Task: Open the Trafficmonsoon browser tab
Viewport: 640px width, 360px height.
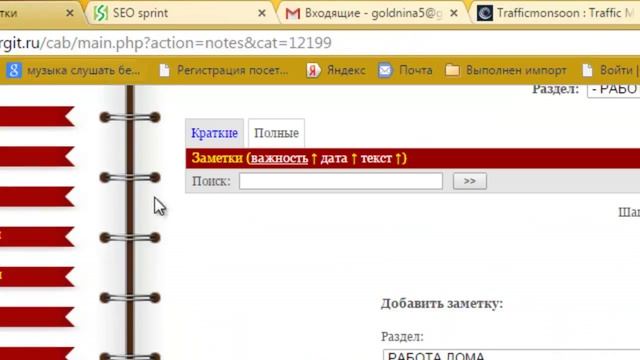Action: click(x=556, y=13)
